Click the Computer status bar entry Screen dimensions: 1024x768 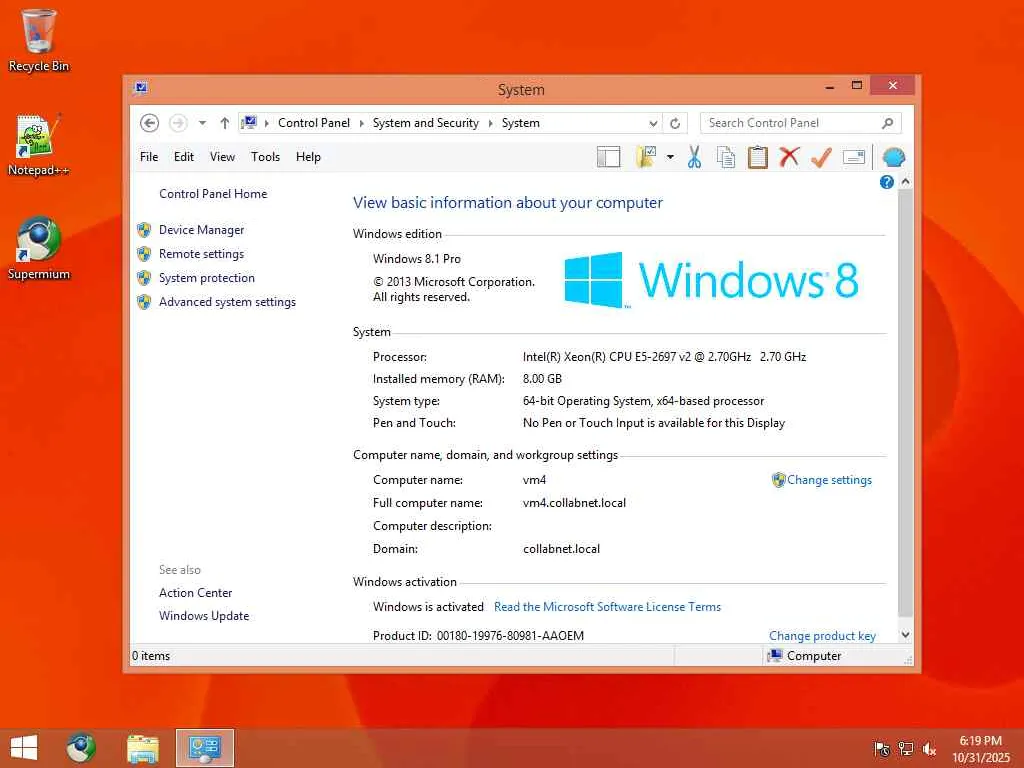pyautogui.click(x=805, y=656)
